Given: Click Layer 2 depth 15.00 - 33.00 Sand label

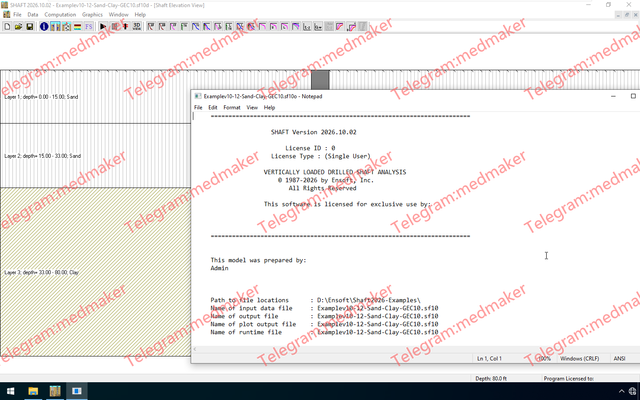Looking at the screenshot, I should [42, 156].
